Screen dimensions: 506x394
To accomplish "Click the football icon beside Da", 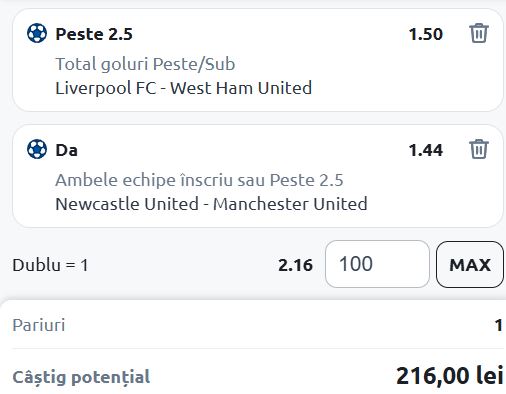I will (37, 149).
